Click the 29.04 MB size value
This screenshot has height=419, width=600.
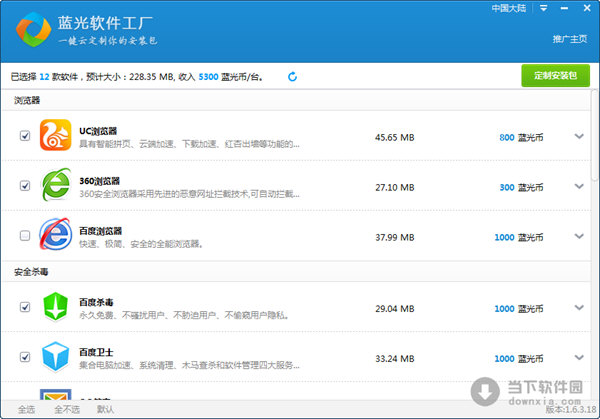pyautogui.click(x=395, y=308)
